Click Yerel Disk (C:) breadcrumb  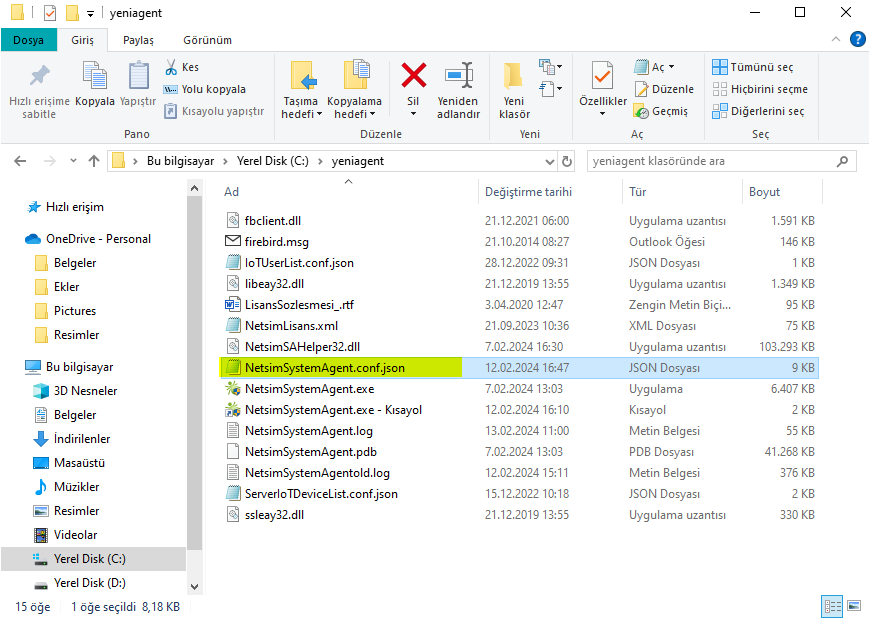[x=273, y=161]
